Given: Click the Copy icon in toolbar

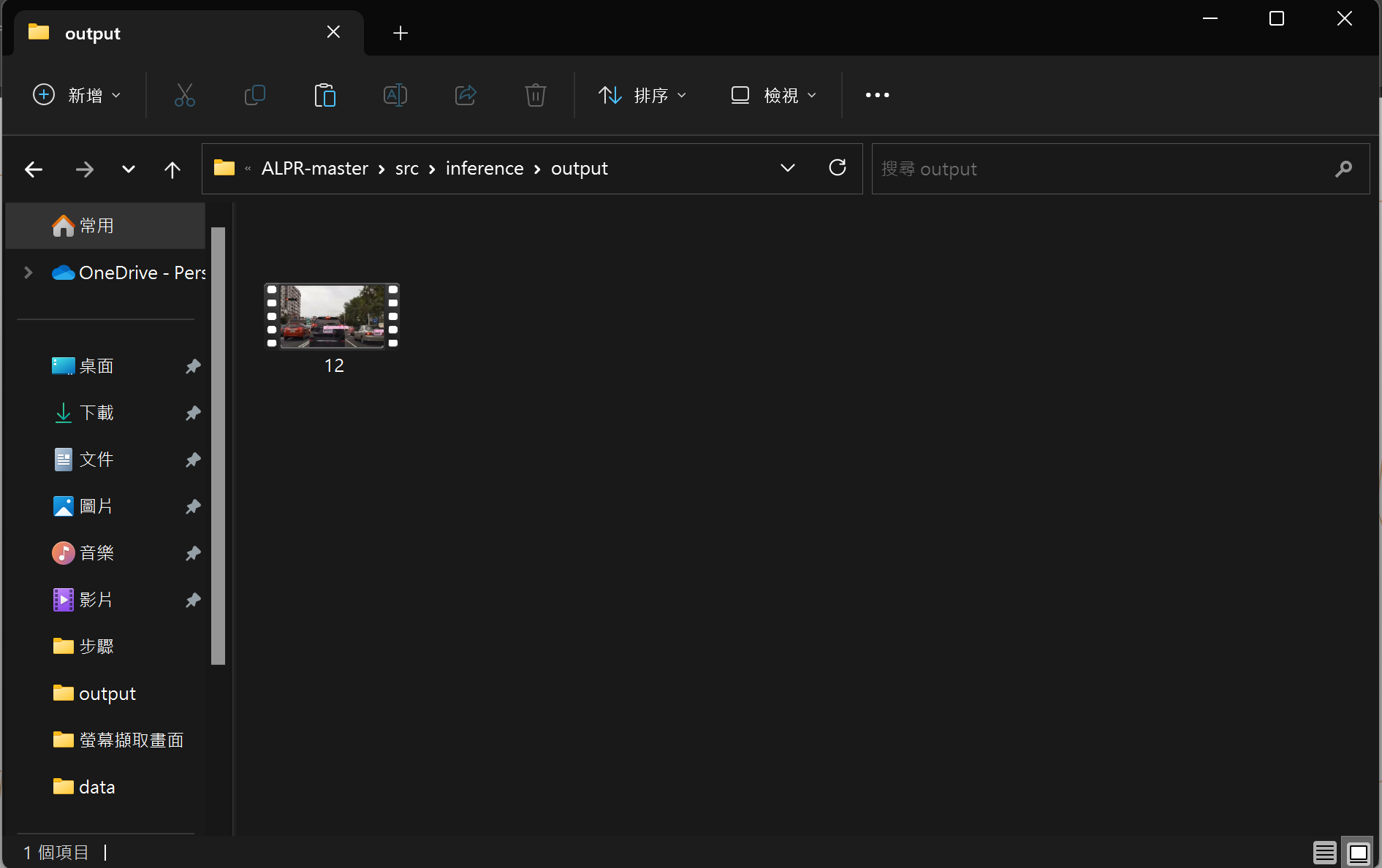Looking at the screenshot, I should pos(254,95).
